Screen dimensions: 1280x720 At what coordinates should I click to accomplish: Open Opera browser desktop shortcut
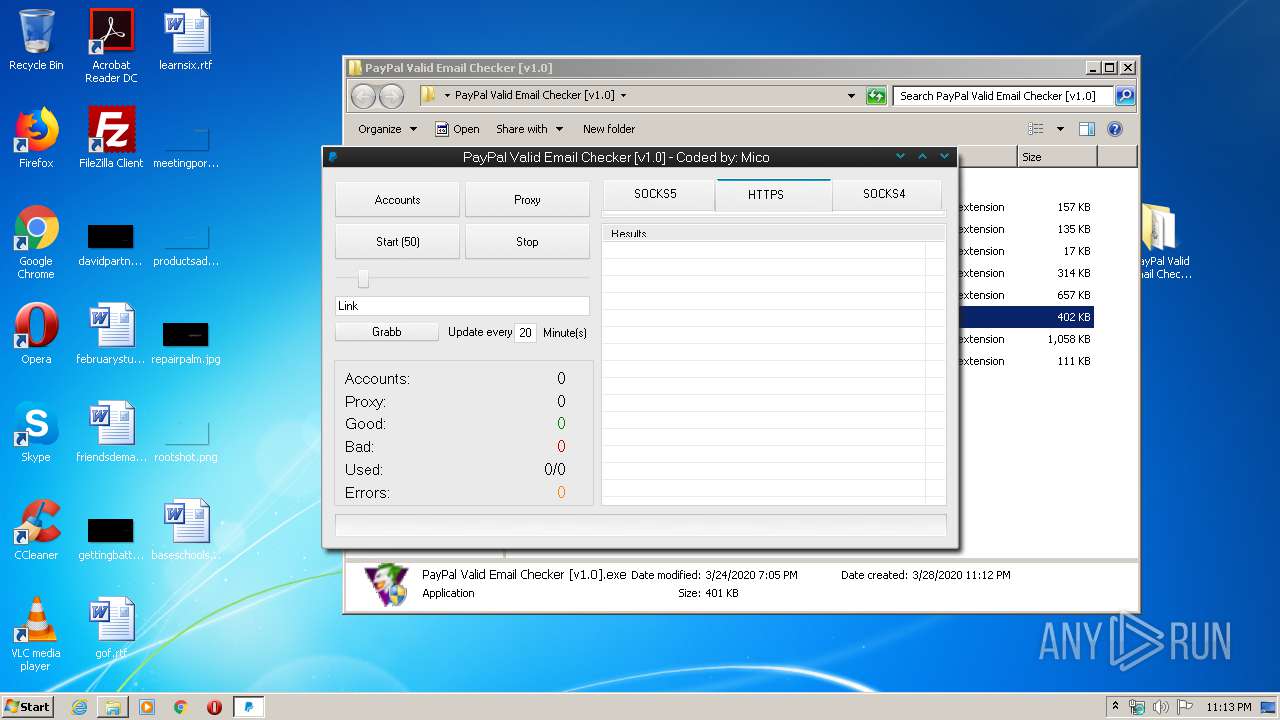coord(36,334)
